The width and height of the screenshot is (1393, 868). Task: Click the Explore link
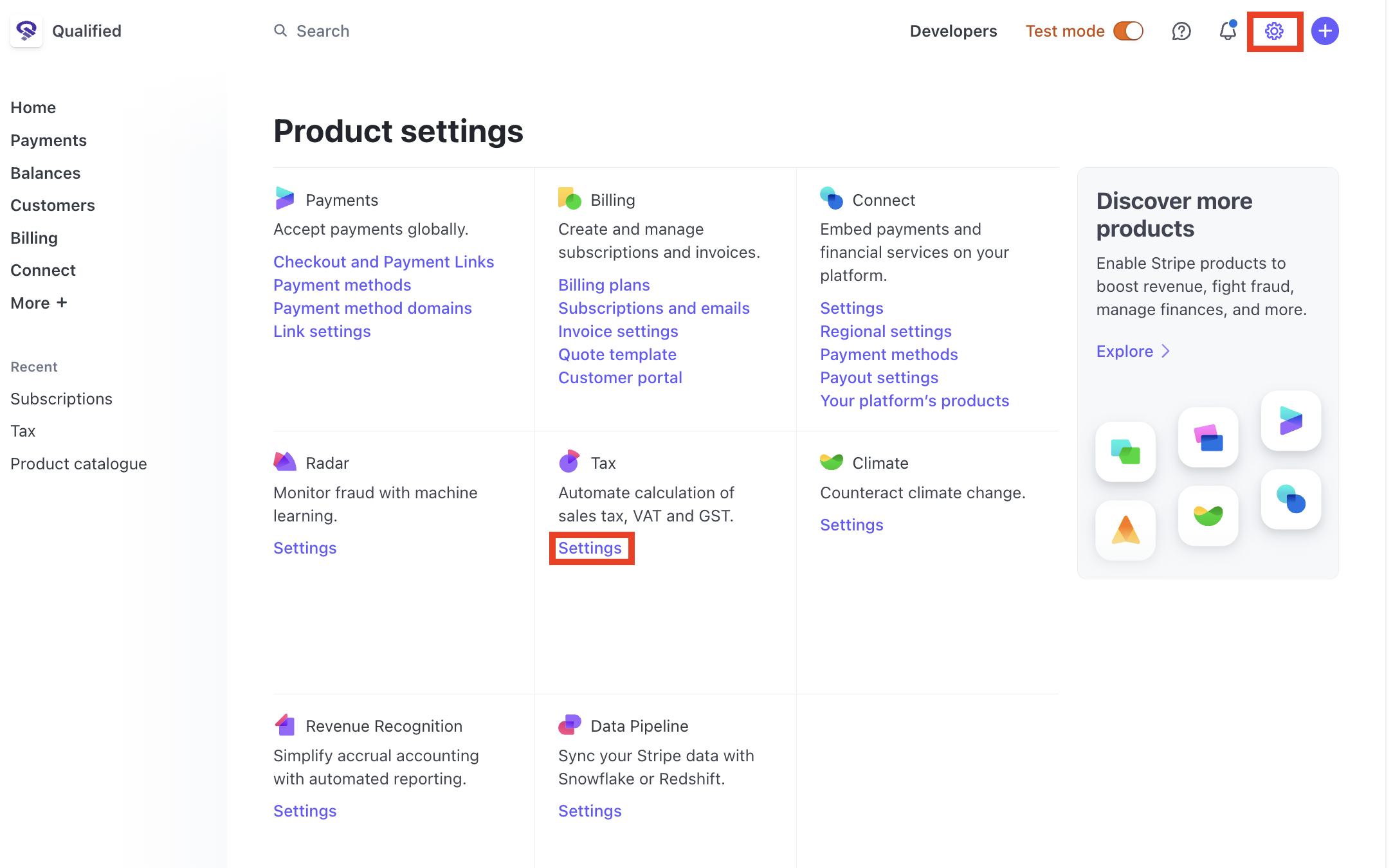pyautogui.click(x=1125, y=351)
